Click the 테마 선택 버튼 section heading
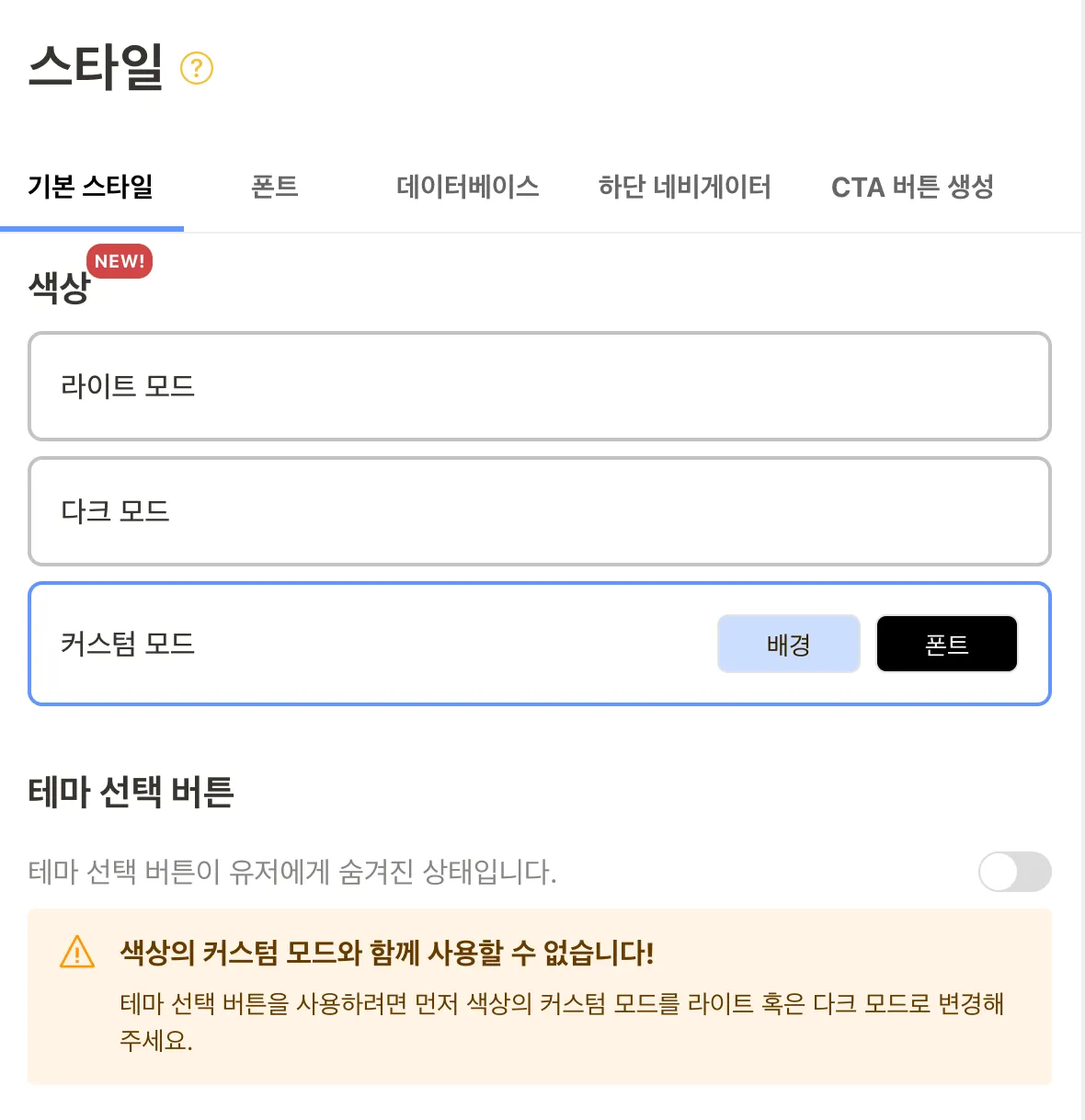The image size is (1085, 1120). click(131, 792)
